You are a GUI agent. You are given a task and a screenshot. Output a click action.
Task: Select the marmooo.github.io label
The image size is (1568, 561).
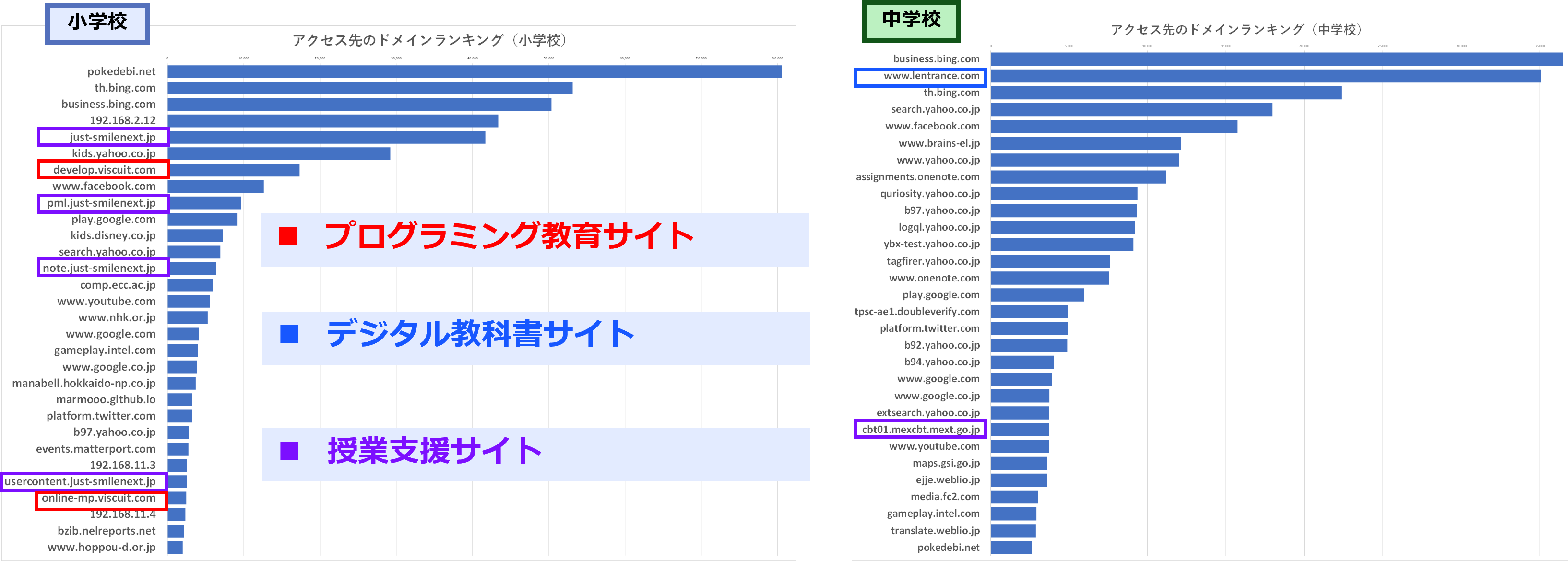click(x=106, y=400)
